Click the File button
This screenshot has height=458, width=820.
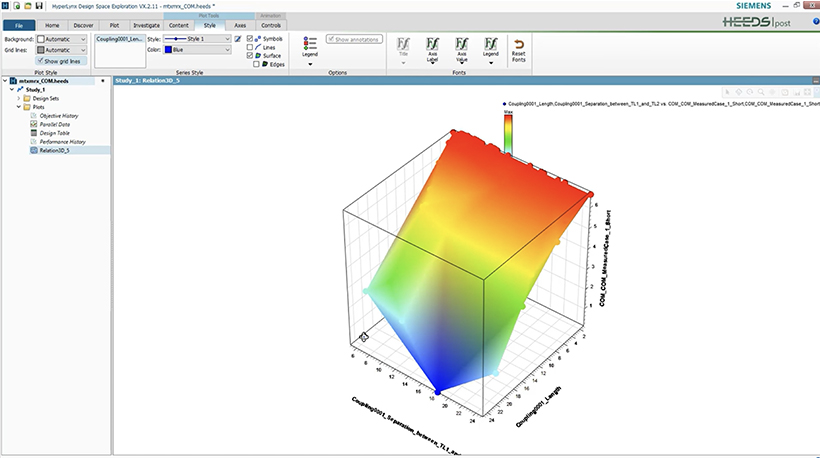click(19, 25)
